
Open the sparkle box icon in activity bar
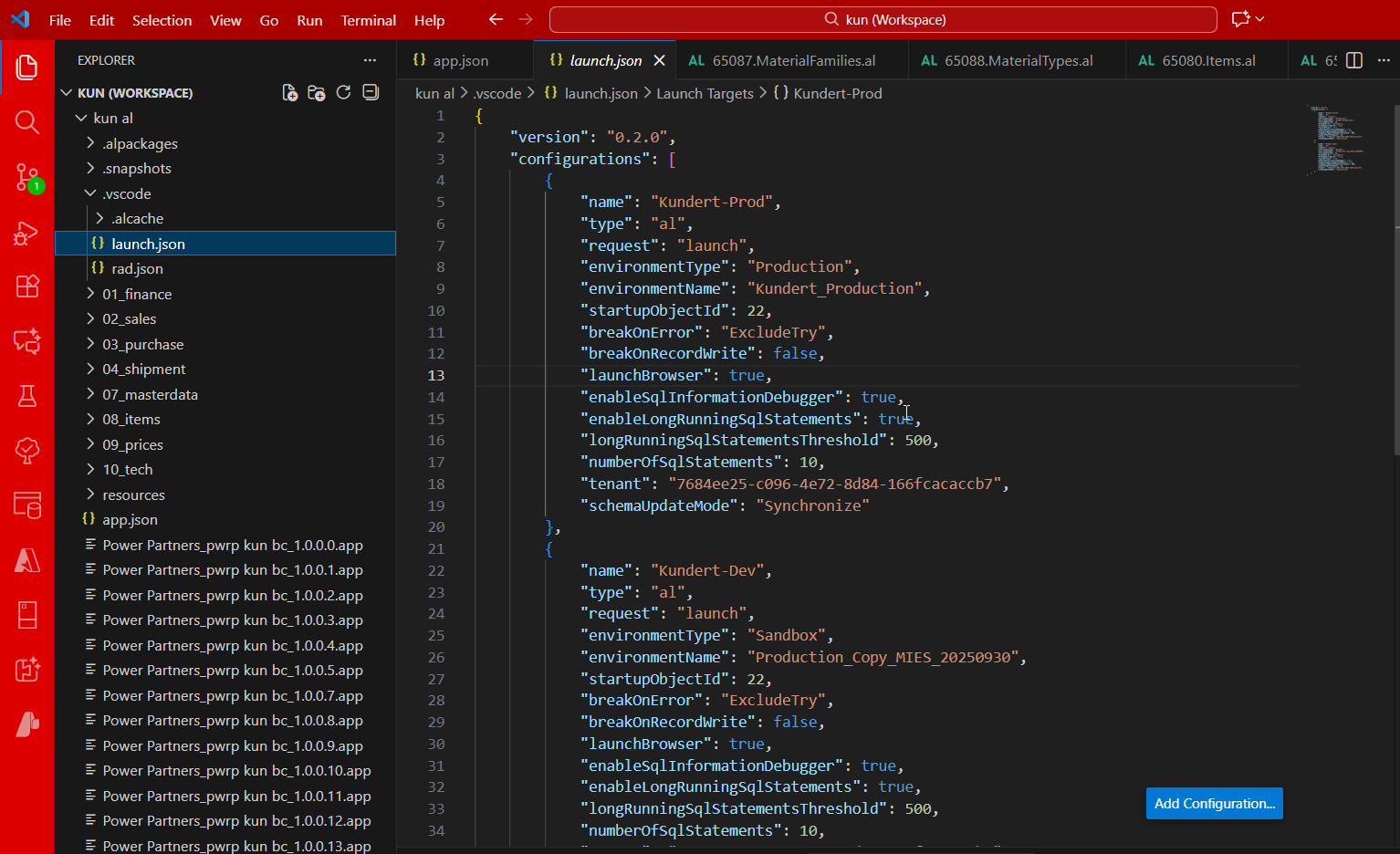pos(27,670)
